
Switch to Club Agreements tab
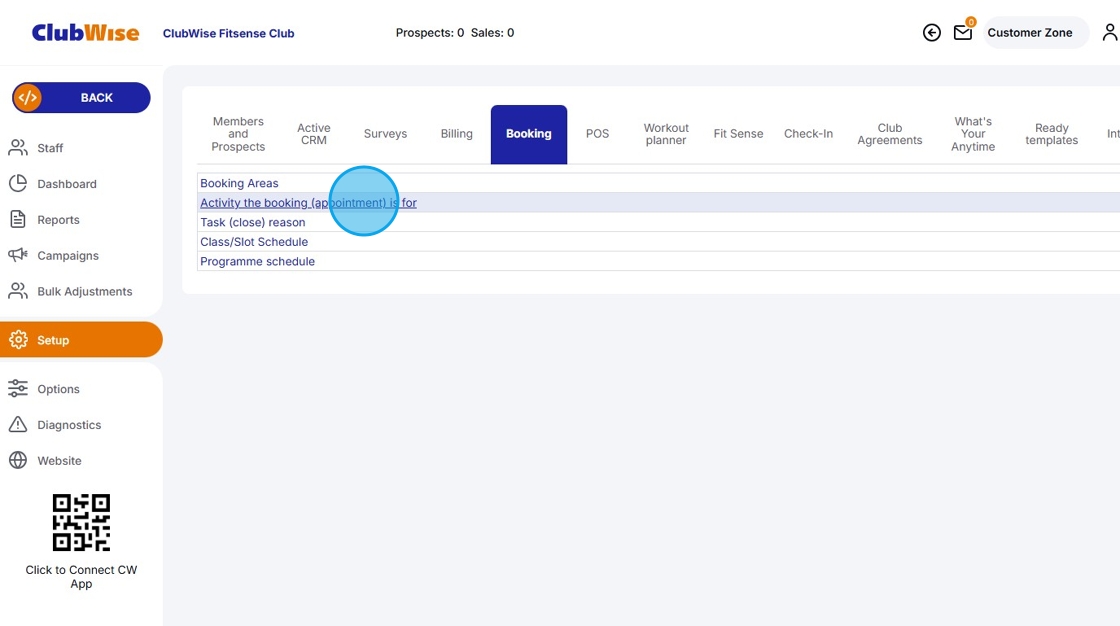tap(889, 134)
